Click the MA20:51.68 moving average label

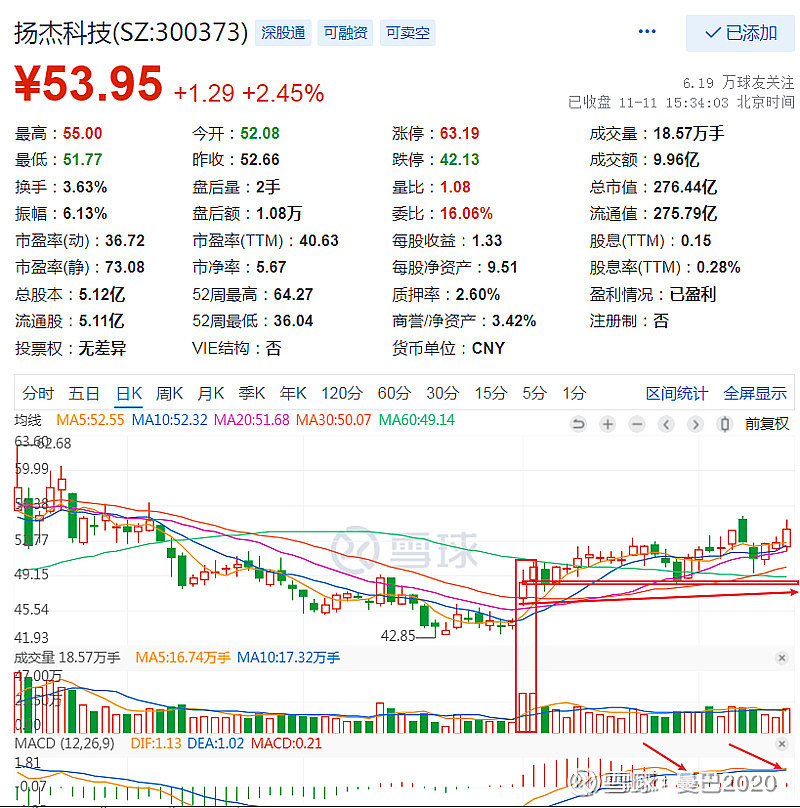[x=252, y=420]
